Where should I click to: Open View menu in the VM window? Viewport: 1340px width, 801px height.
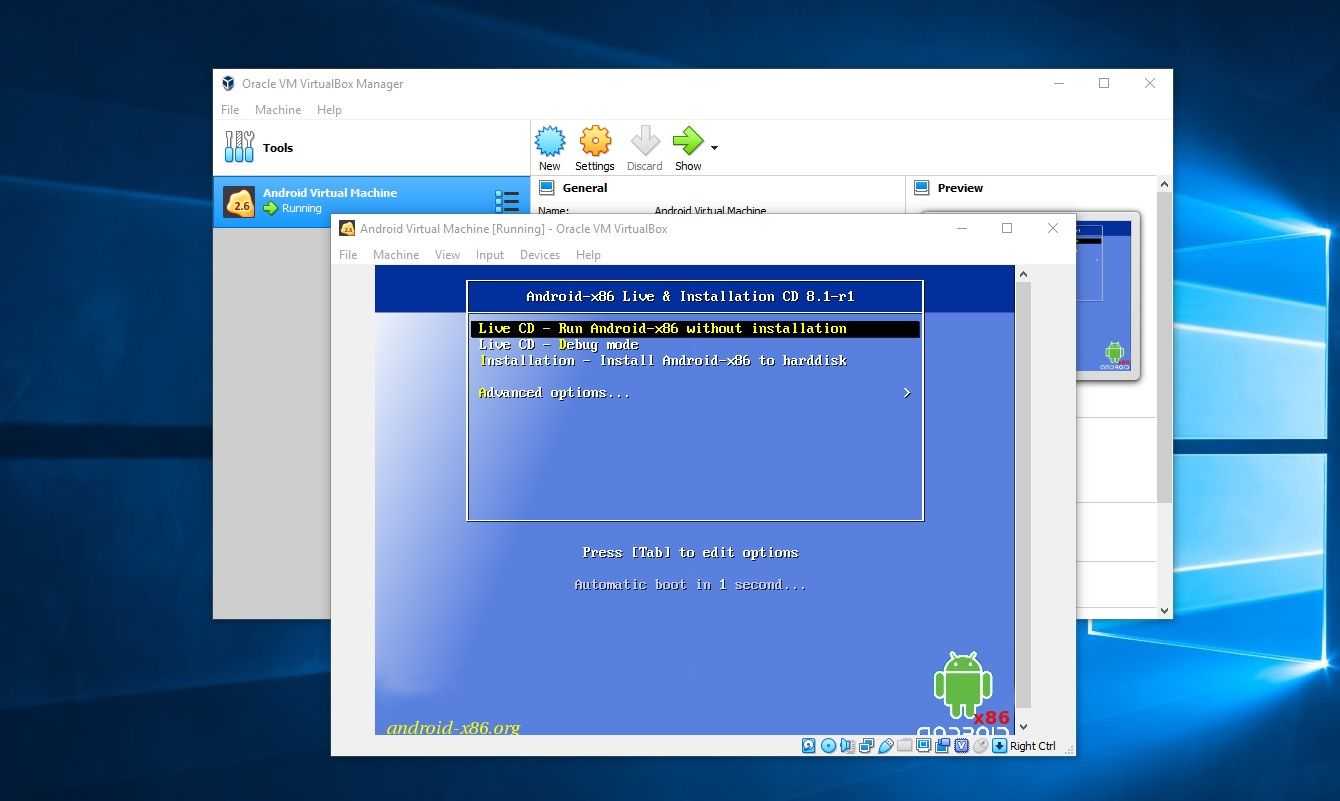pyautogui.click(x=447, y=255)
